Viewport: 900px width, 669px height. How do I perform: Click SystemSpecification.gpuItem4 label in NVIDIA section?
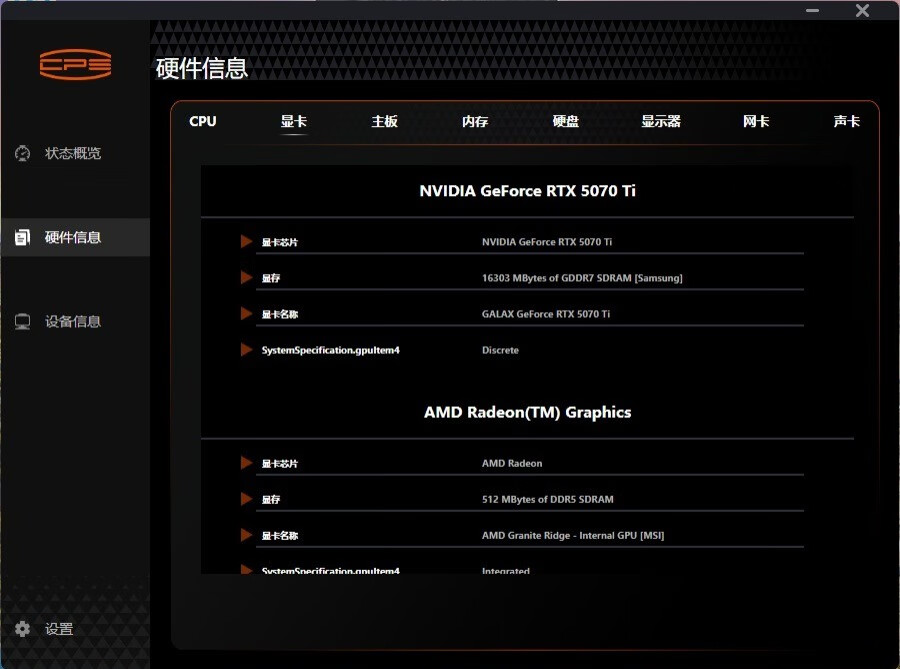(x=331, y=350)
